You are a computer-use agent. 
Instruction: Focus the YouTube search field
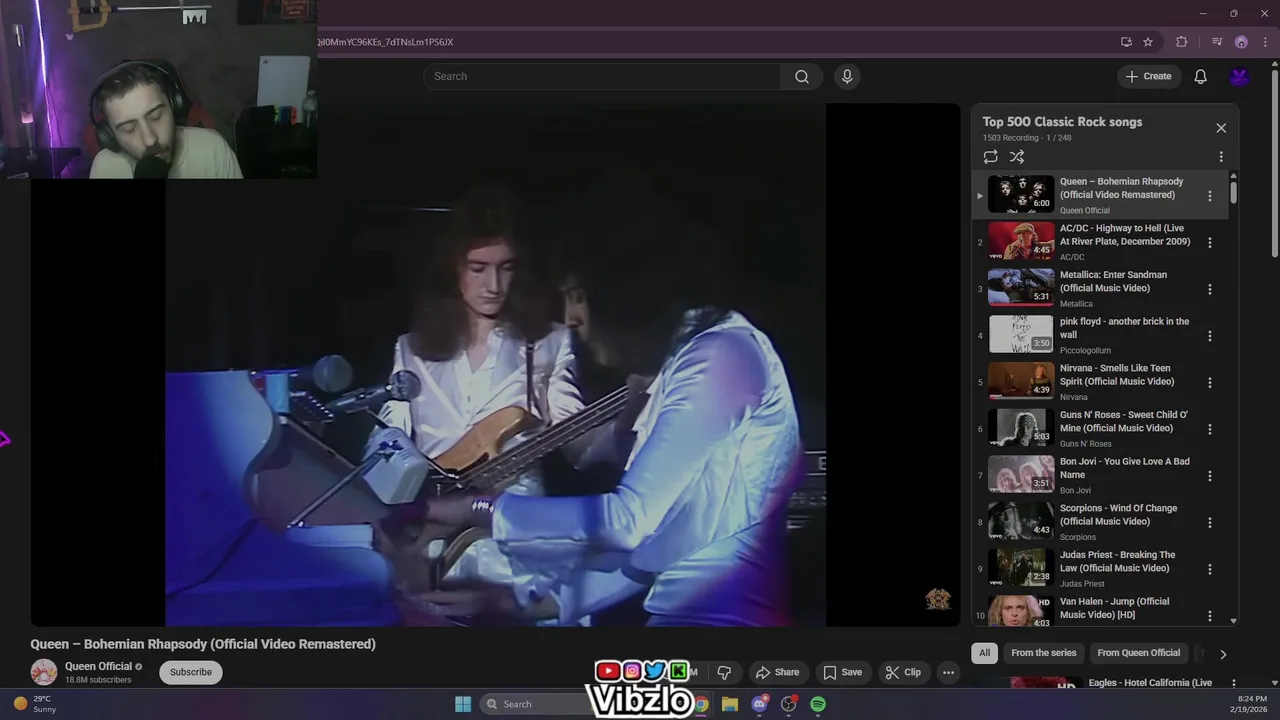click(x=602, y=76)
